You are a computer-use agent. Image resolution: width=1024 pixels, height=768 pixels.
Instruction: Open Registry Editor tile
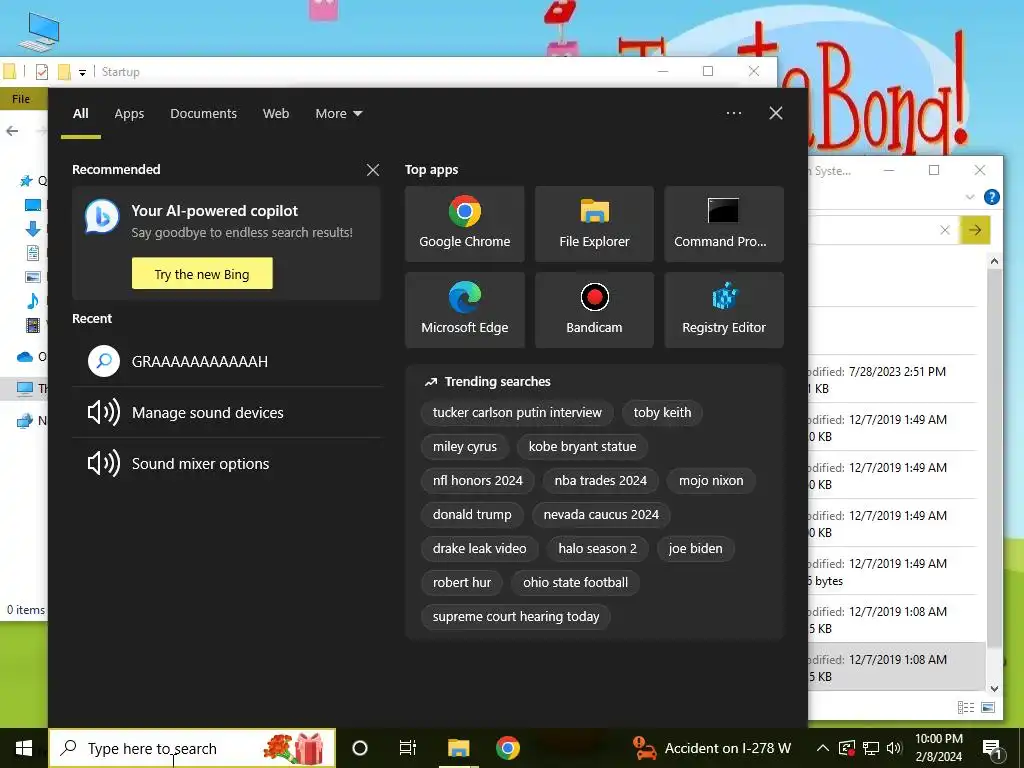pyautogui.click(x=724, y=310)
